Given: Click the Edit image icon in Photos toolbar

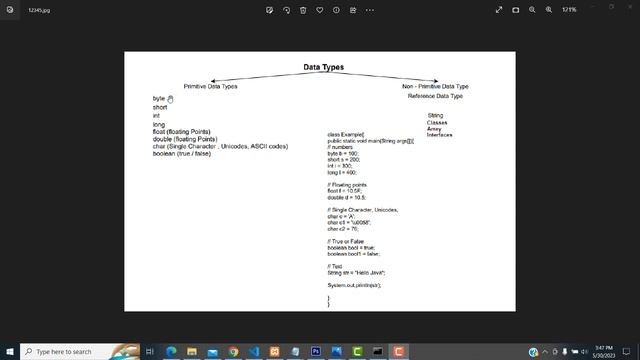Looking at the screenshot, I should point(269,10).
